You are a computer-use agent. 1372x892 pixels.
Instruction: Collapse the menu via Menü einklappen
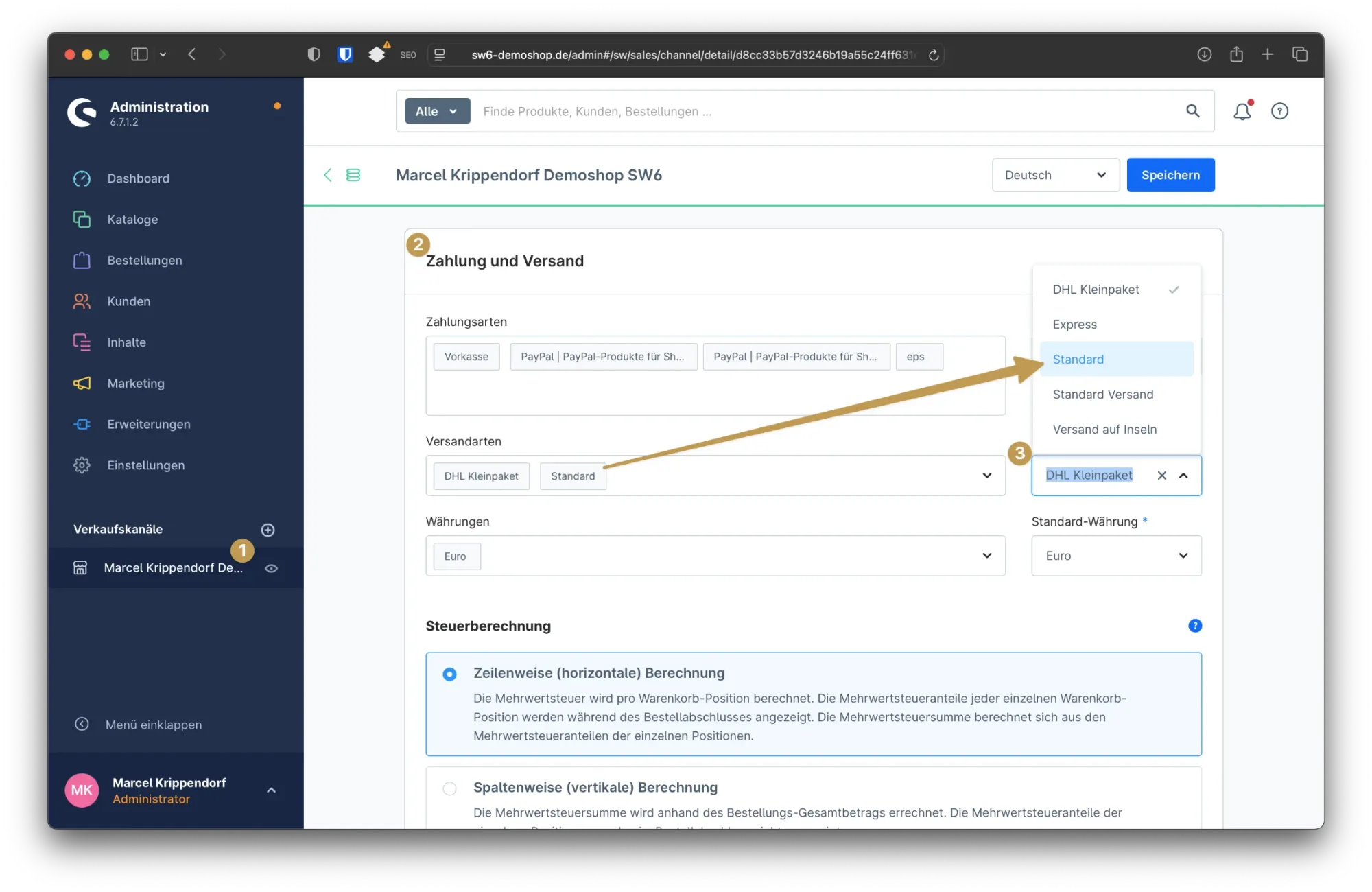coord(153,725)
